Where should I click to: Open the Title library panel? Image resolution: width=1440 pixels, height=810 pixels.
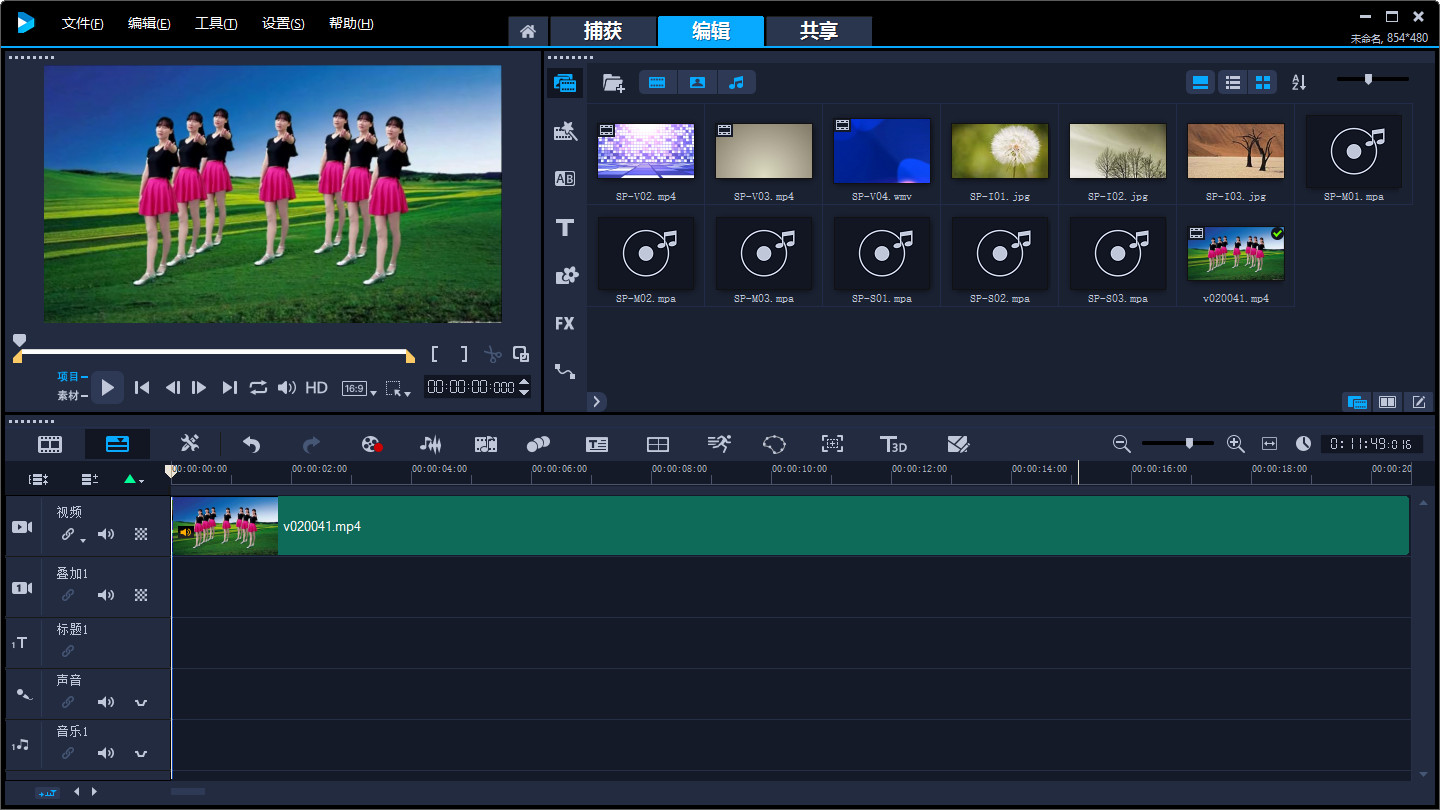point(565,228)
